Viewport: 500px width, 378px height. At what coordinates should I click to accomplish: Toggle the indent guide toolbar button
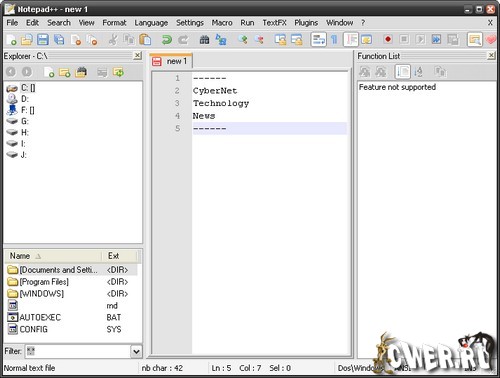[351, 39]
